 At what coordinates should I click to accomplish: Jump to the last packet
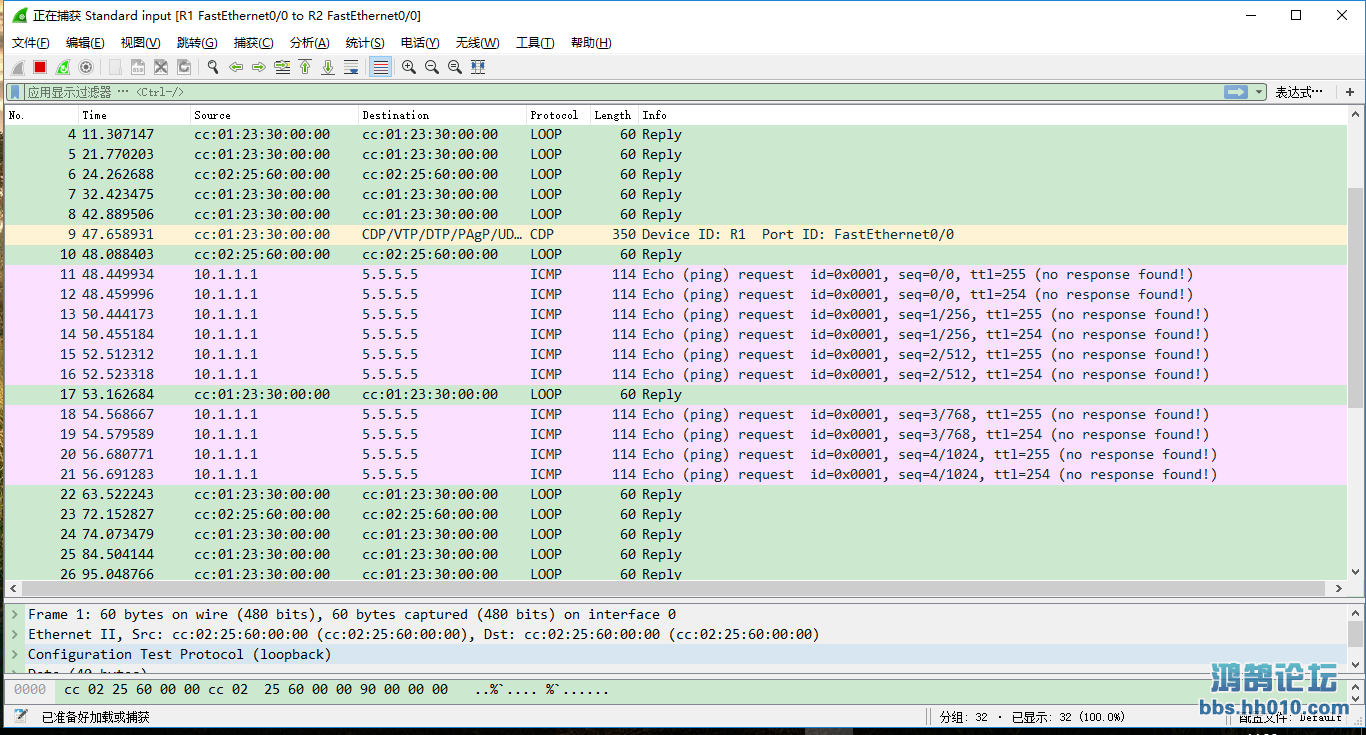(328, 67)
